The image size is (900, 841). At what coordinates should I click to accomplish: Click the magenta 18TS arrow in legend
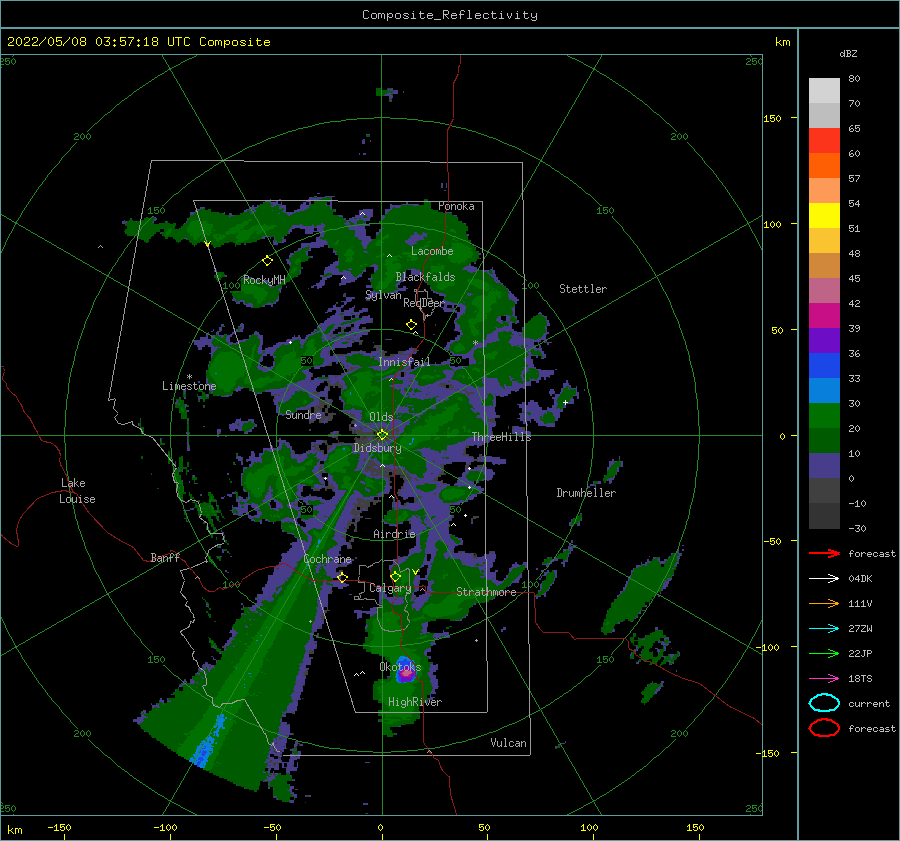pyautogui.click(x=824, y=679)
